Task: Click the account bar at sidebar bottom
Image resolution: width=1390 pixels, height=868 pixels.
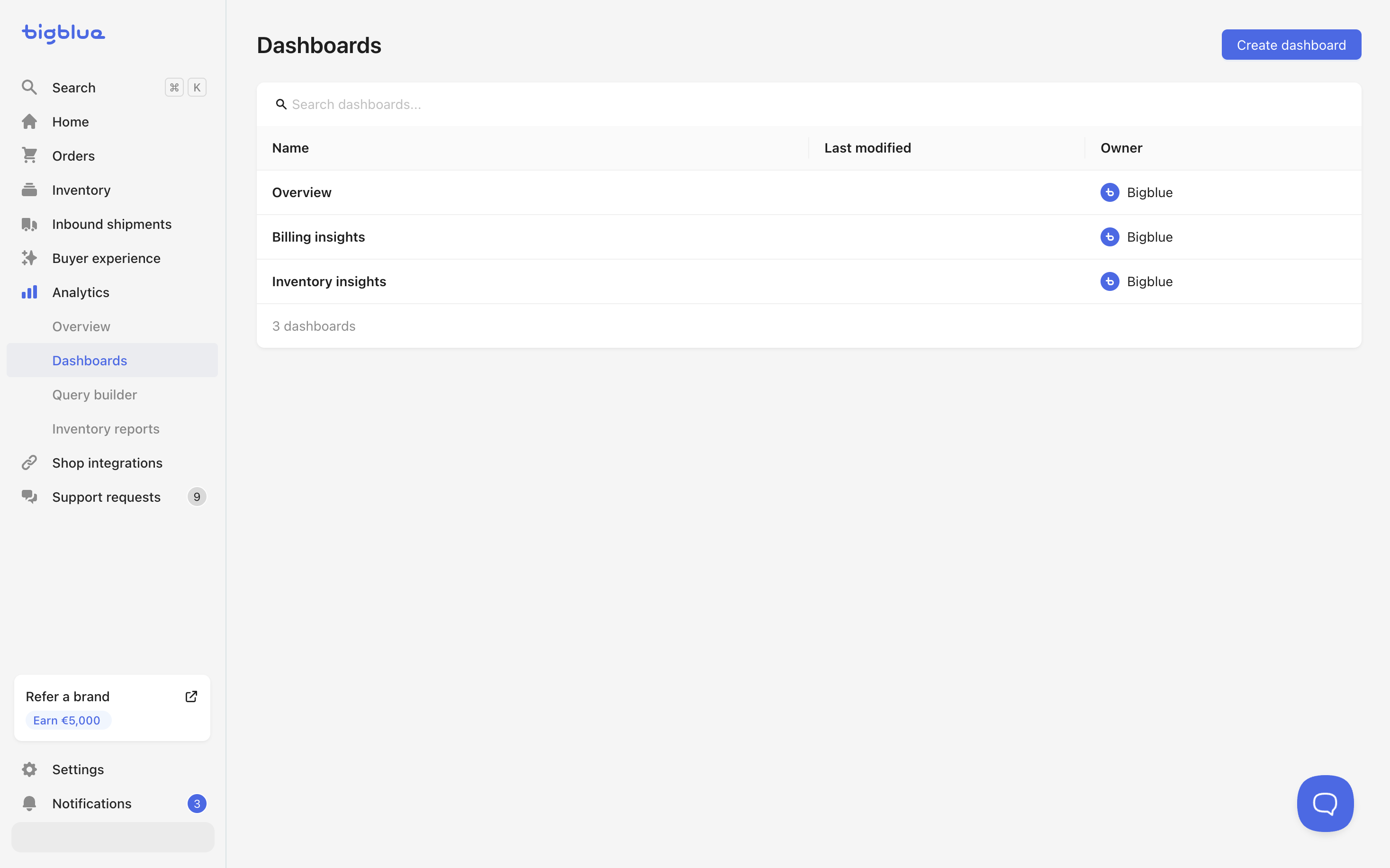Action: pyautogui.click(x=112, y=837)
